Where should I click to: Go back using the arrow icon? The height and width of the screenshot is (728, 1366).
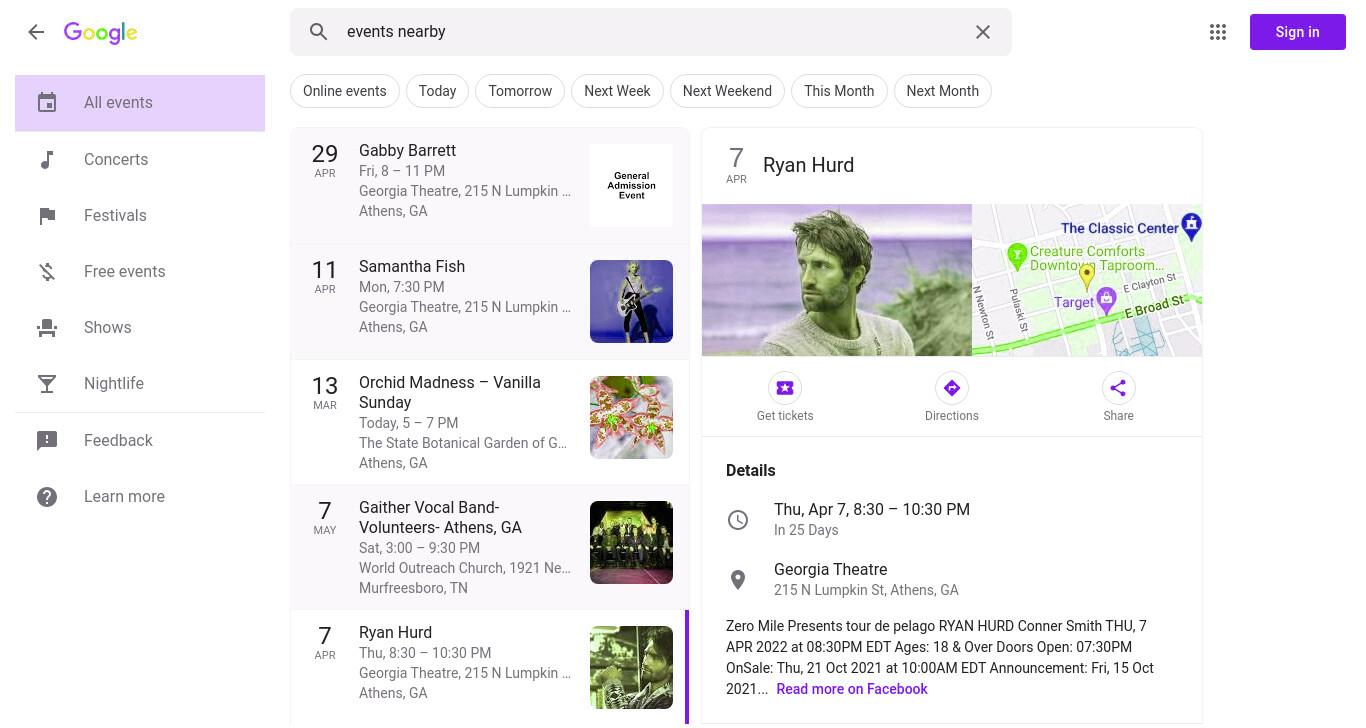(x=36, y=32)
